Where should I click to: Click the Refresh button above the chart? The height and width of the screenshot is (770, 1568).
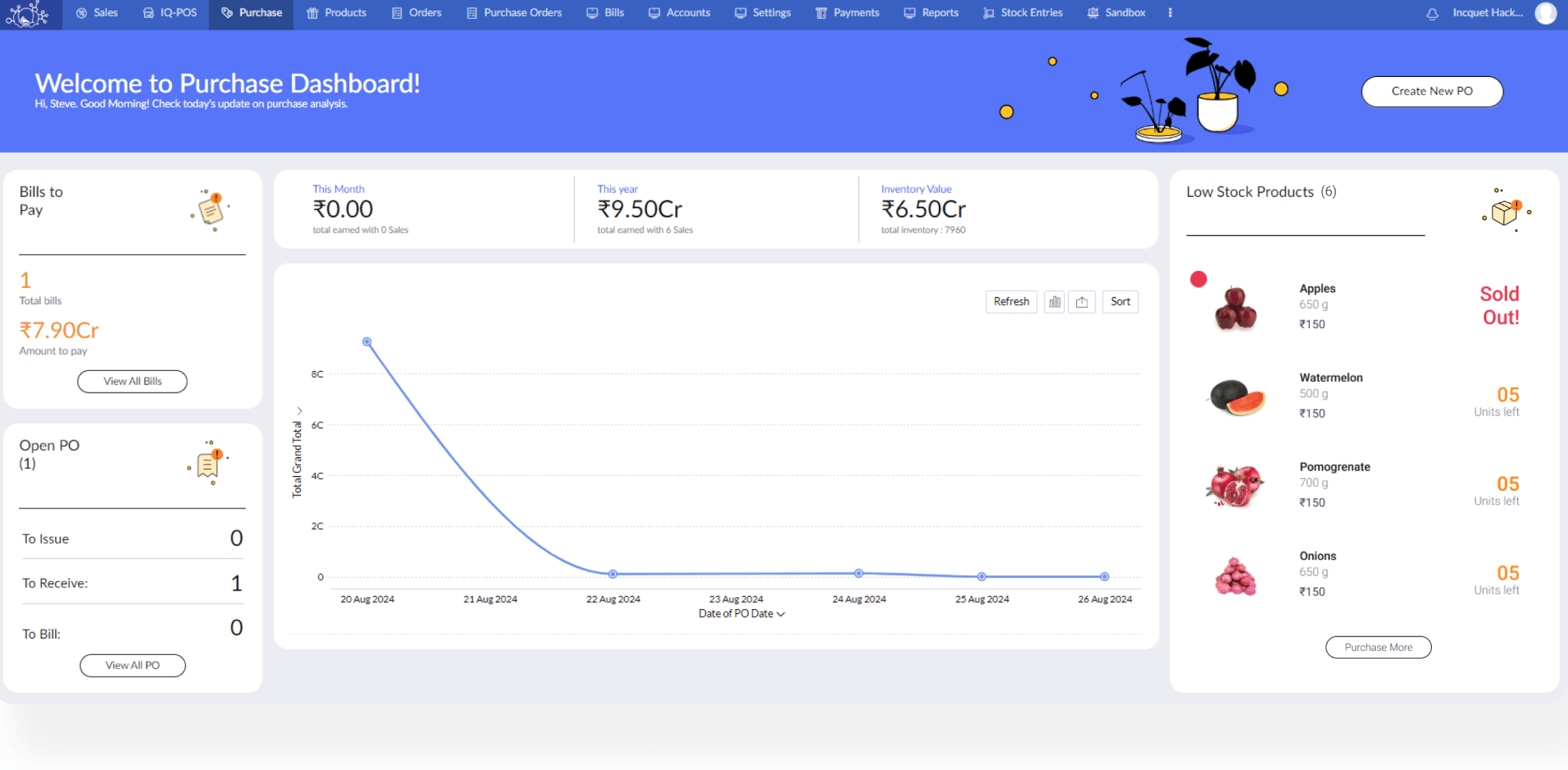click(x=1011, y=302)
